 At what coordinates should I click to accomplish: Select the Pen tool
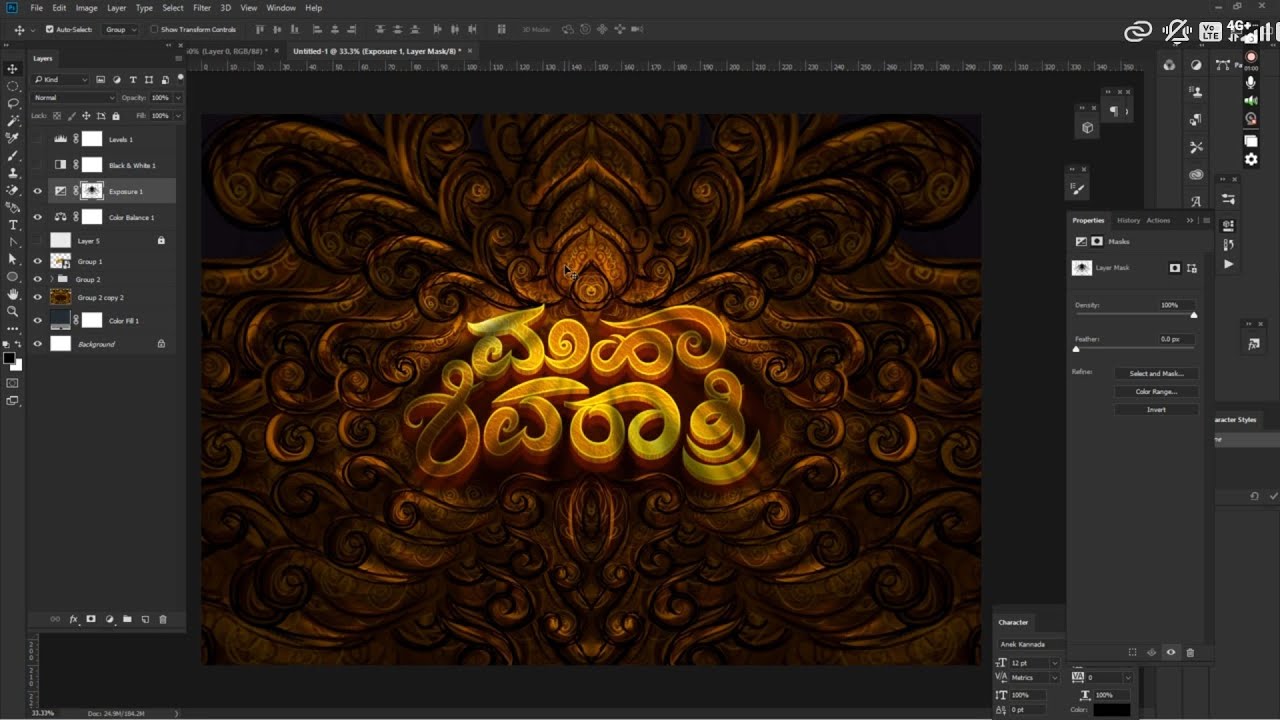click(x=13, y=242)
